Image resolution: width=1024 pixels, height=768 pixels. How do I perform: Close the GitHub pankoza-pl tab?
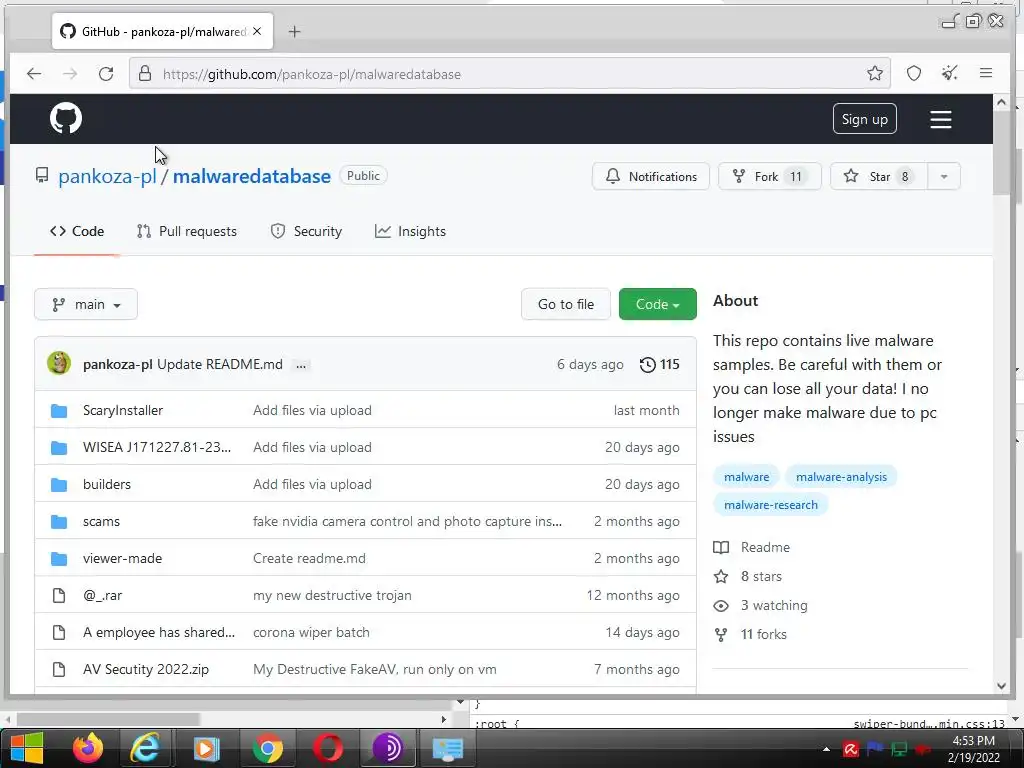coord(257,31)
